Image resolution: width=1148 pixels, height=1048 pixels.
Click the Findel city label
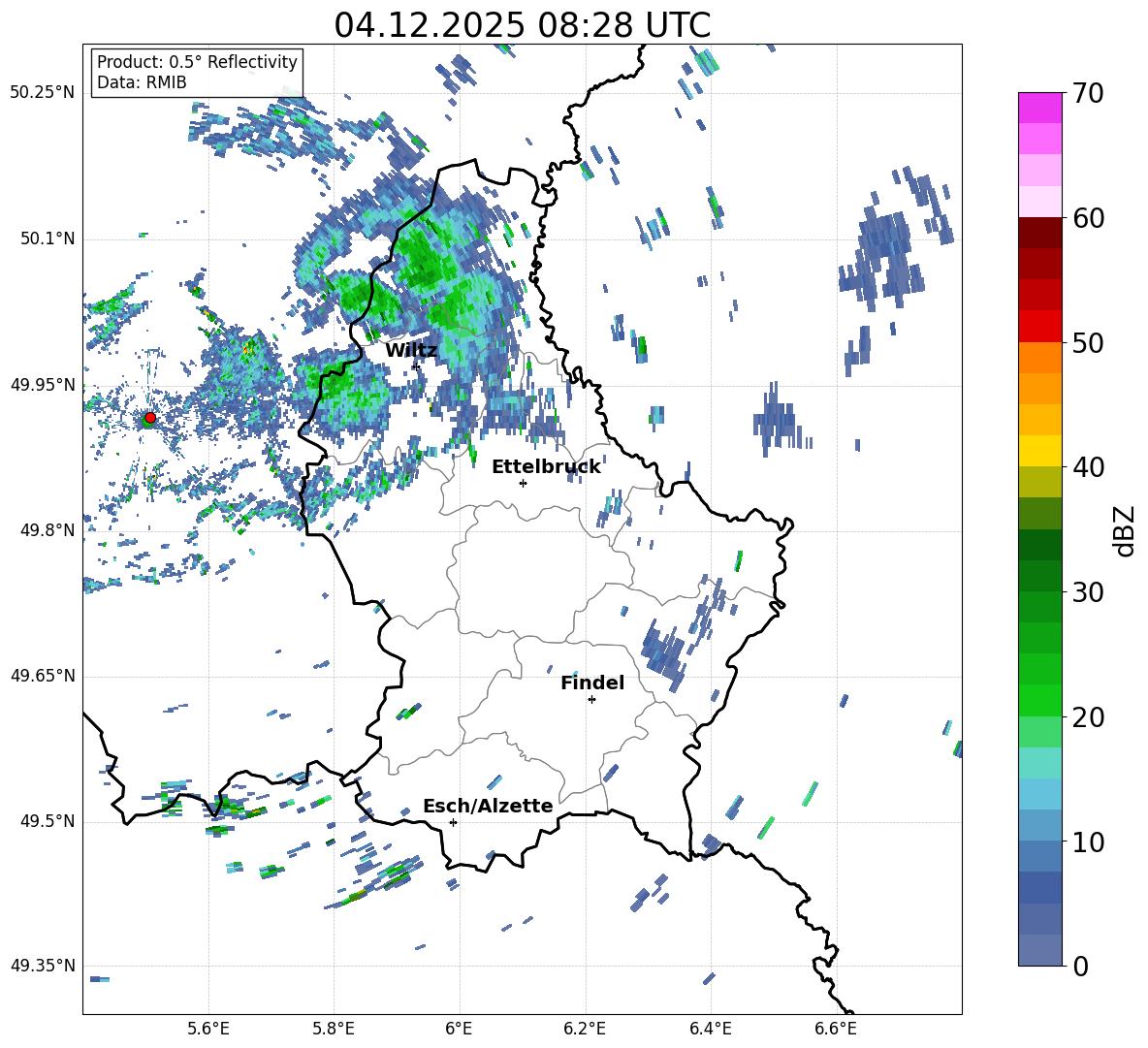592,683
